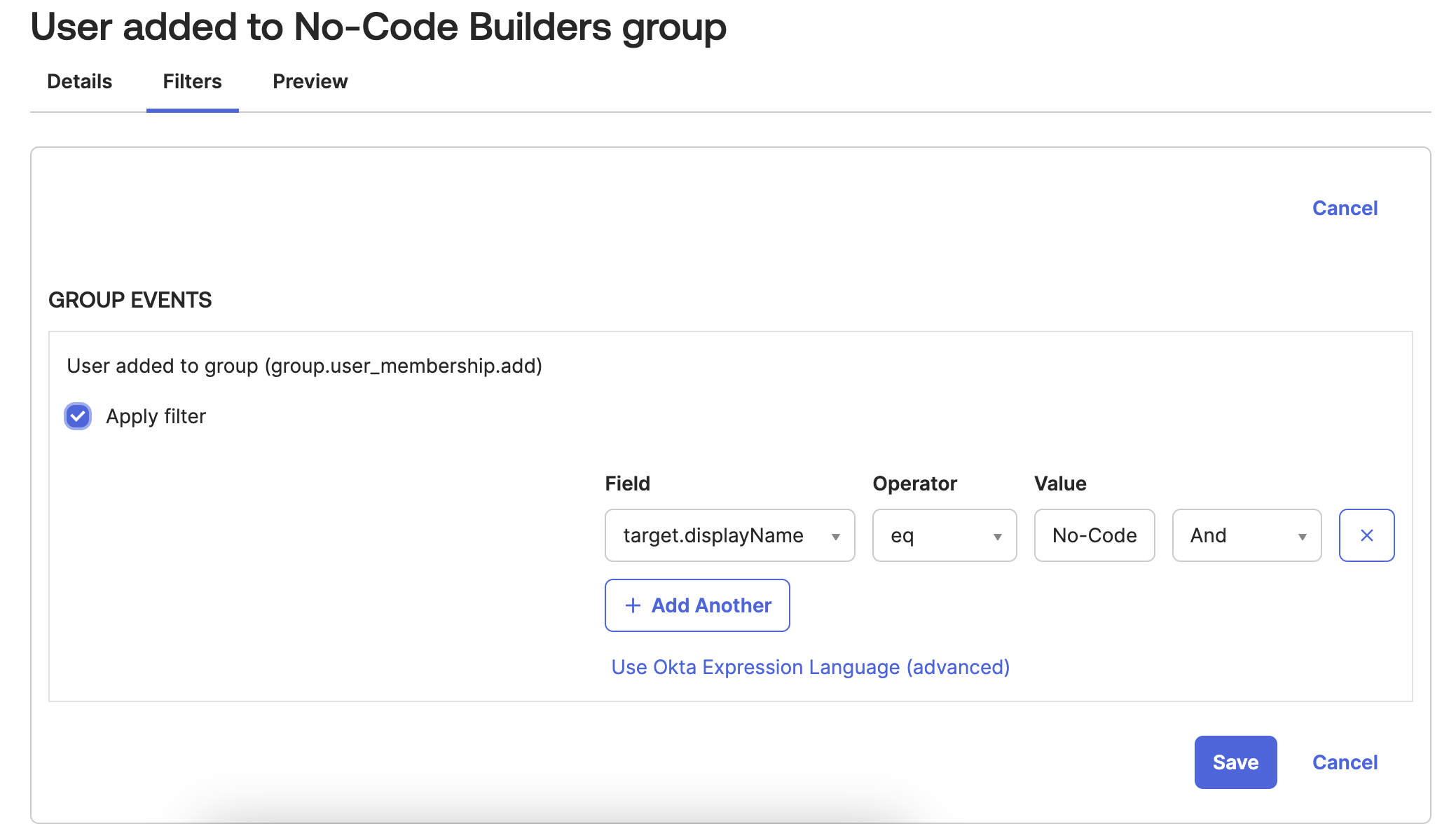Viewport: 1456px width, 824px height.
Task: Click the bottom Cancel link beside Save
Action: pyautogui.click(x=1345, y=762)
